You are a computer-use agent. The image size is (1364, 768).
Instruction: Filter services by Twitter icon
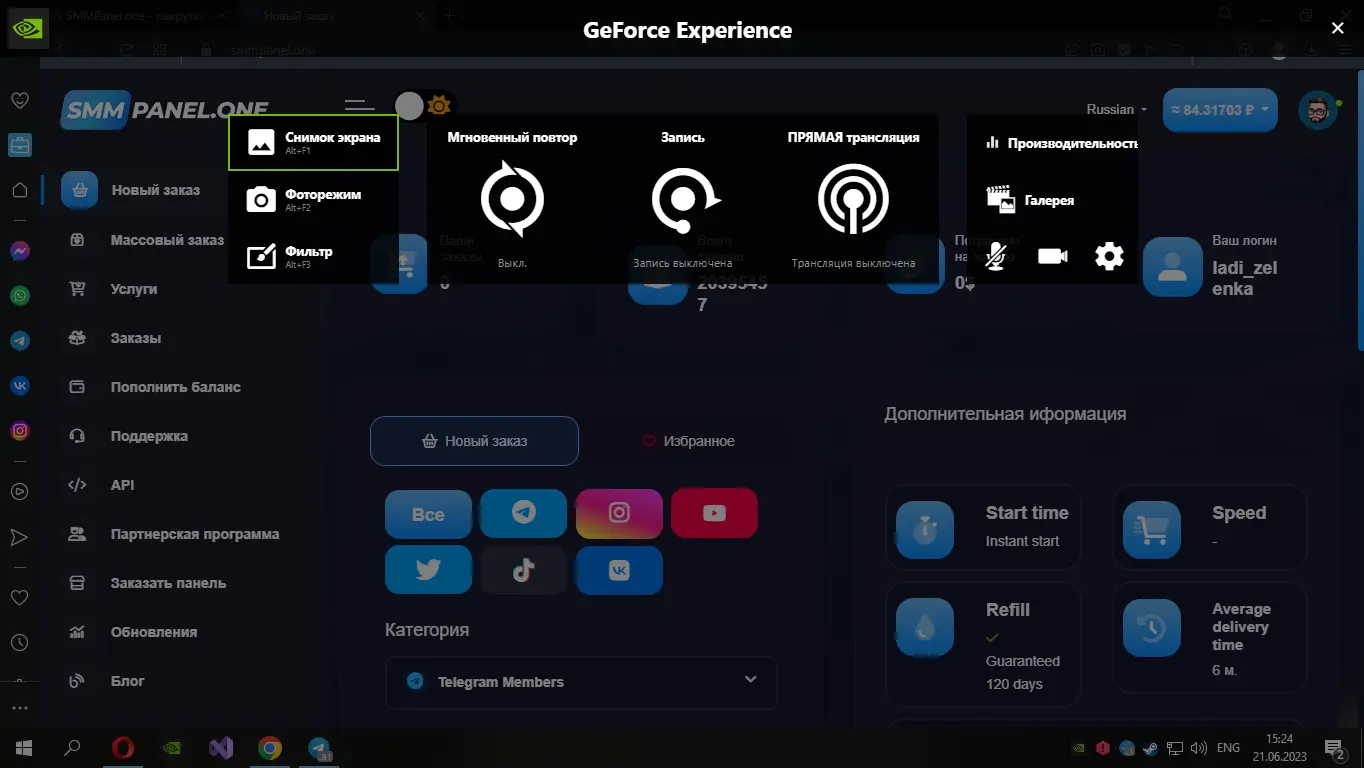tap(428, 570)
